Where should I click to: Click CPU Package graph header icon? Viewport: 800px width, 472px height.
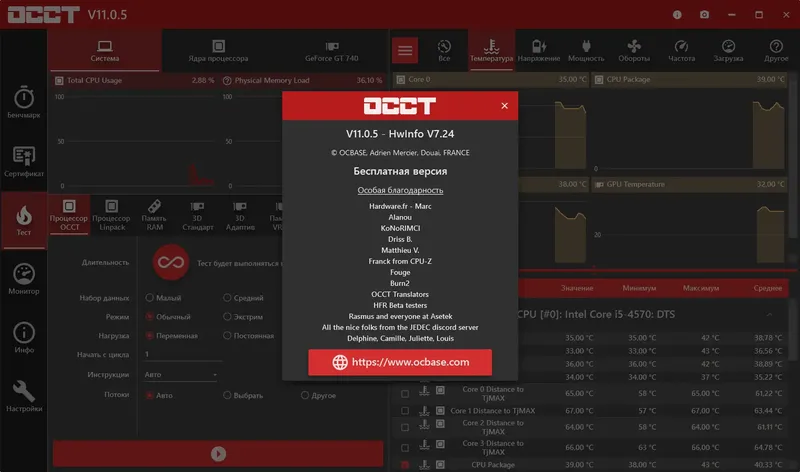(599, 80)
